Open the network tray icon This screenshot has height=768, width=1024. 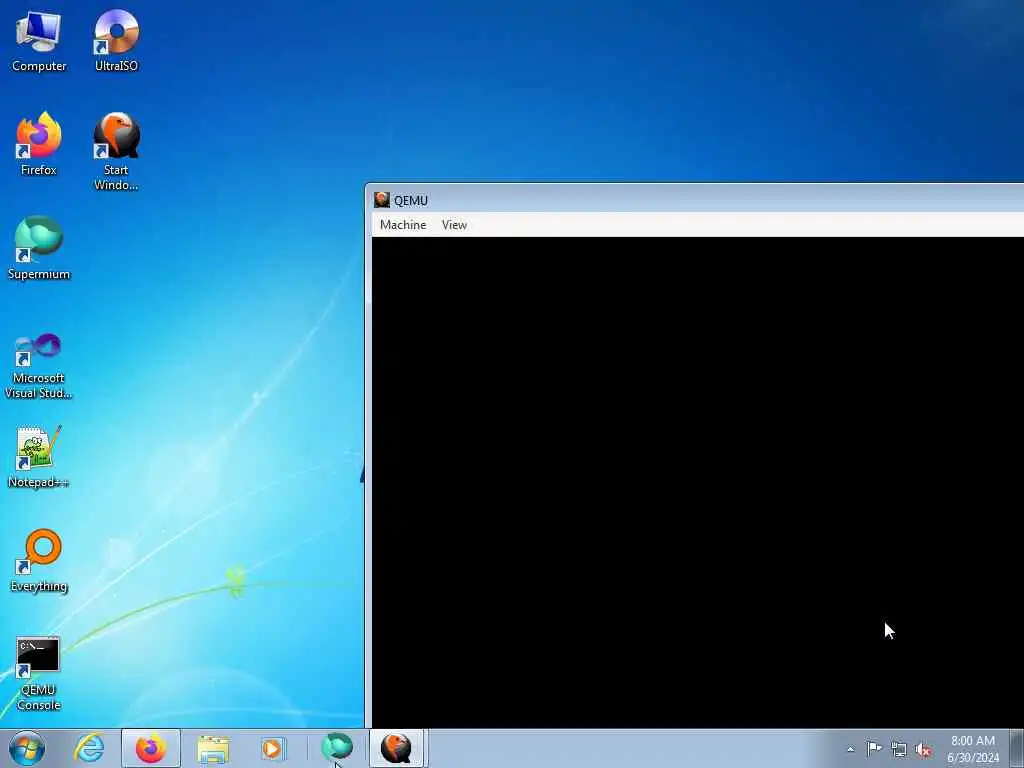pyautogui.click(x=899, y=750)
